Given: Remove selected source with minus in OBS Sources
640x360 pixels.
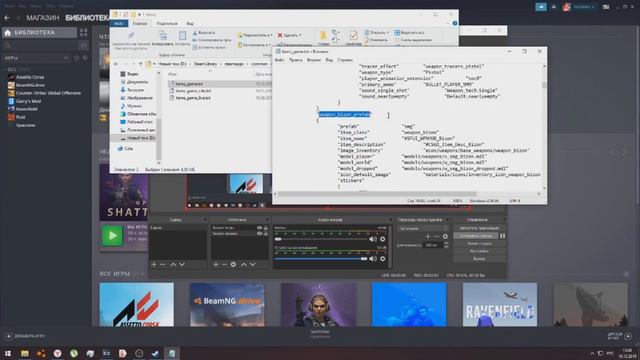Looking at the screenshot, I should 224,264.
